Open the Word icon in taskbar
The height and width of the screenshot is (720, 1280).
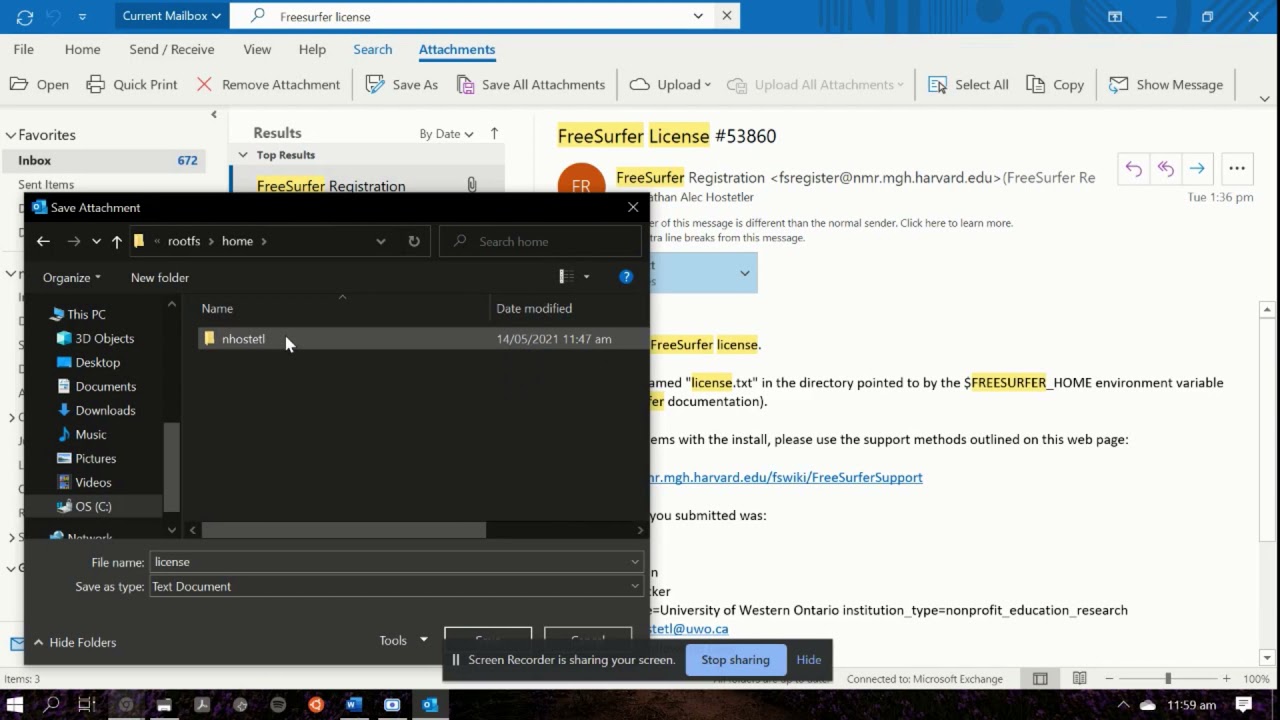click(354, 705)
